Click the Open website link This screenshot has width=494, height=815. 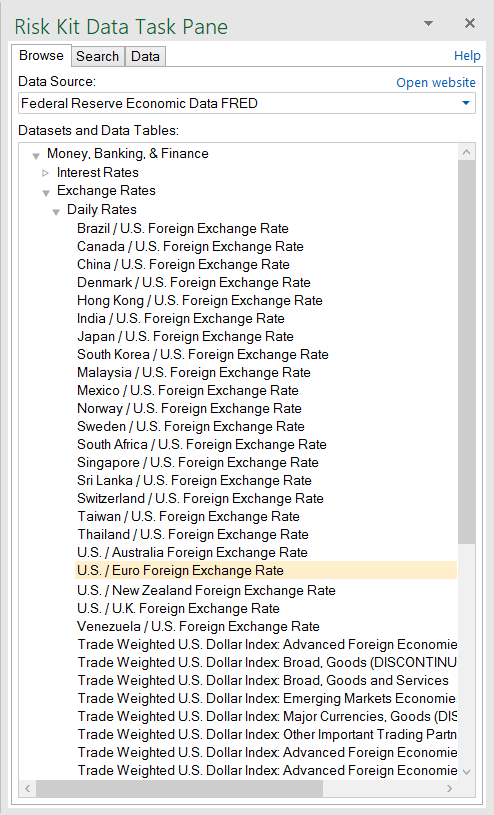[x=436, y=83]
